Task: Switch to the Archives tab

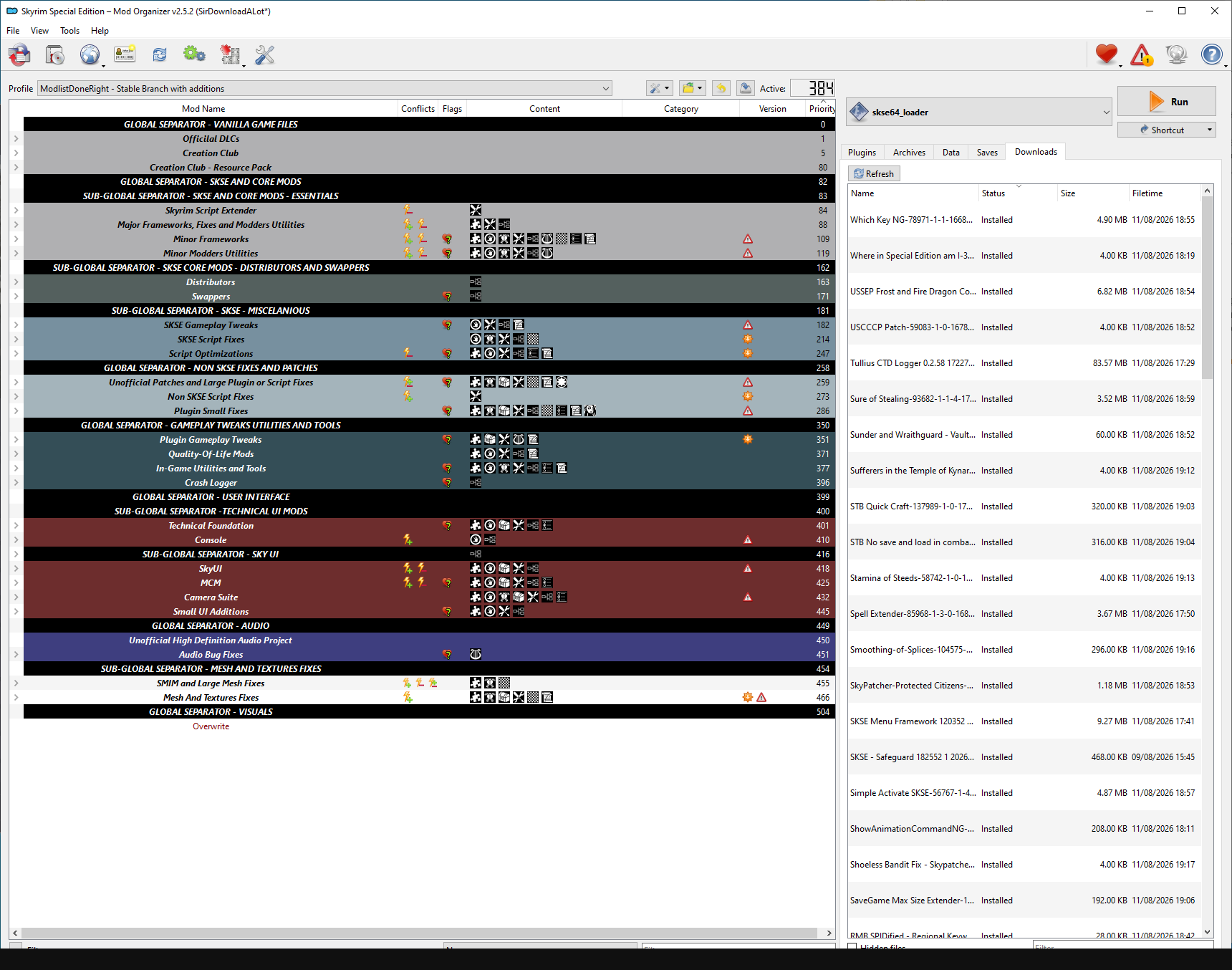Action: click(909, 152)
